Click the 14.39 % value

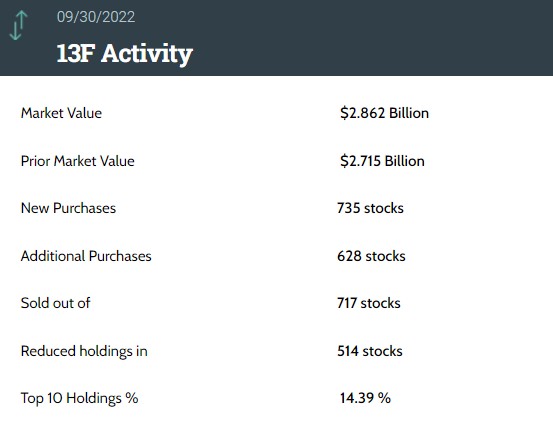coord(365,398)
